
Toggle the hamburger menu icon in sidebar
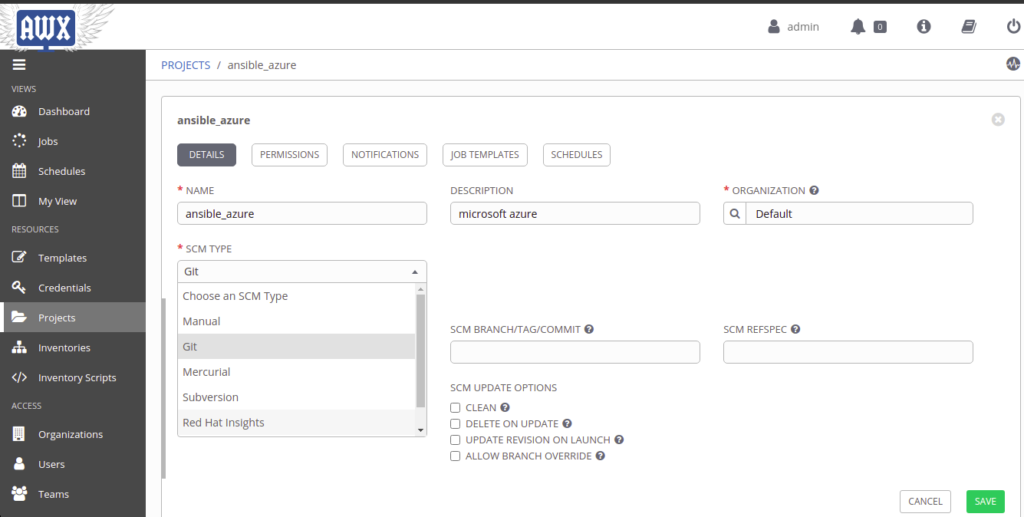(19, 65)
